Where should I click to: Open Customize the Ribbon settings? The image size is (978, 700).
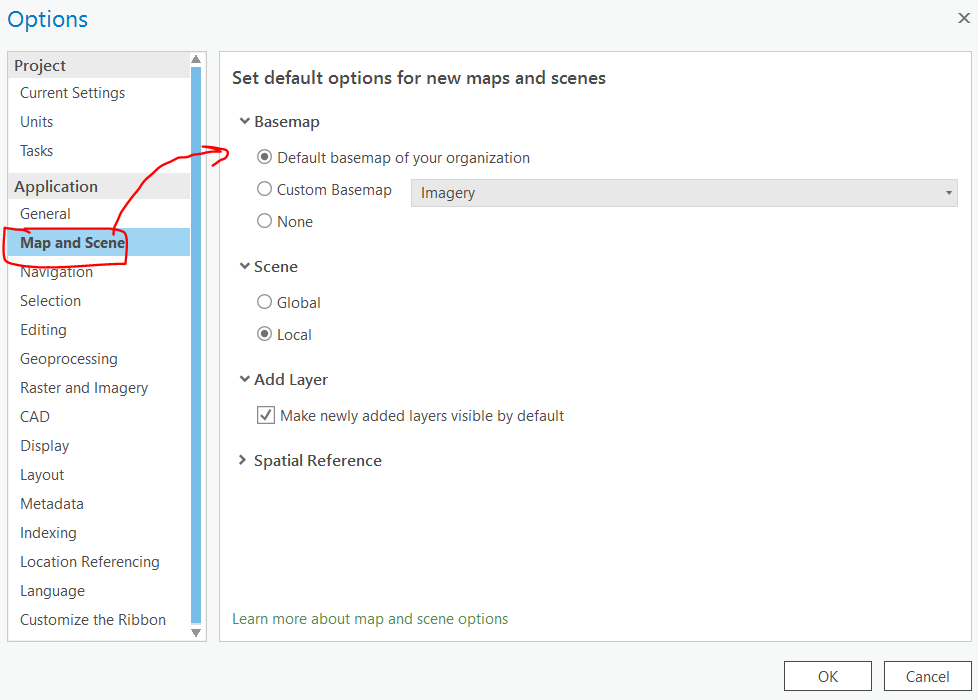[x=93, y=620]
